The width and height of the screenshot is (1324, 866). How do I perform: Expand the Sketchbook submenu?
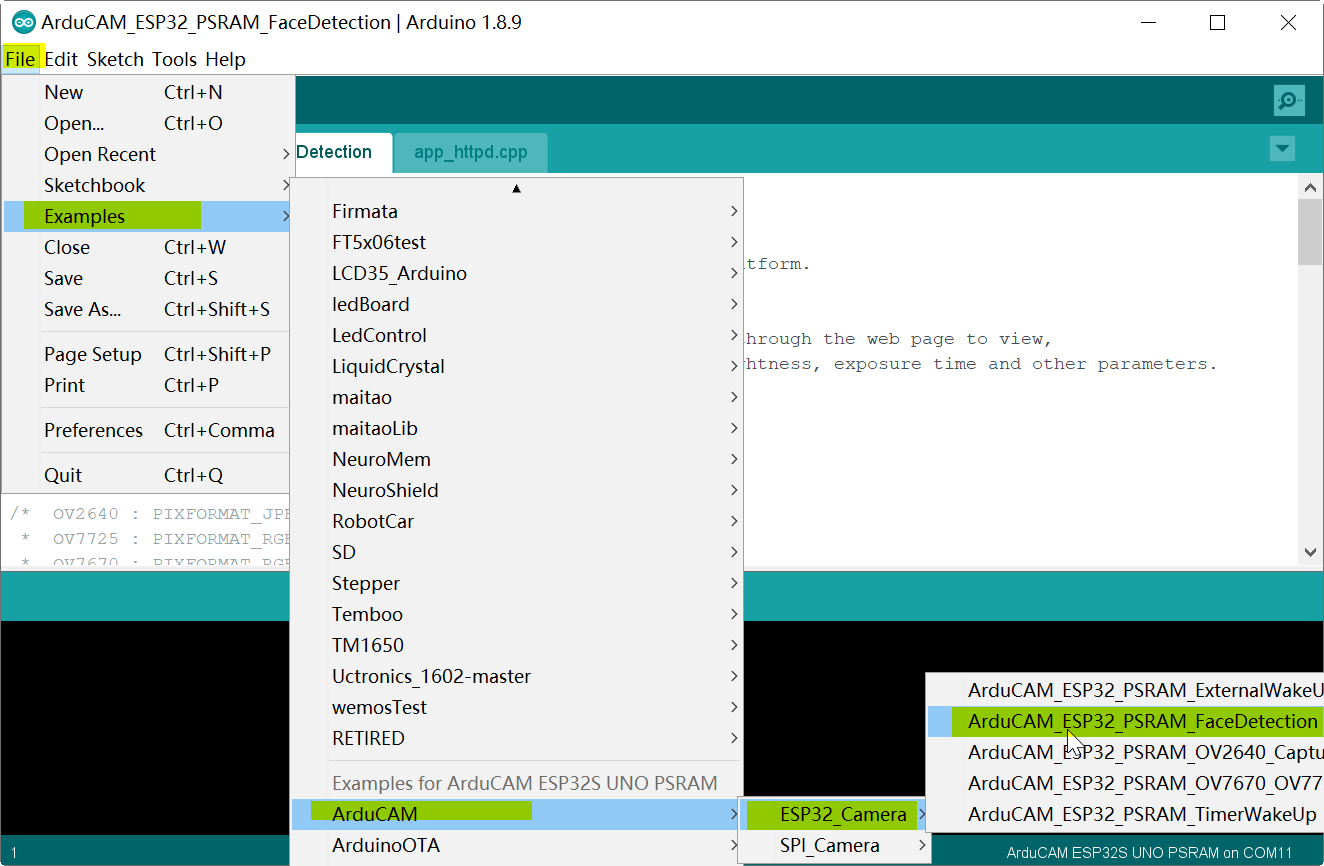[148, 185]
